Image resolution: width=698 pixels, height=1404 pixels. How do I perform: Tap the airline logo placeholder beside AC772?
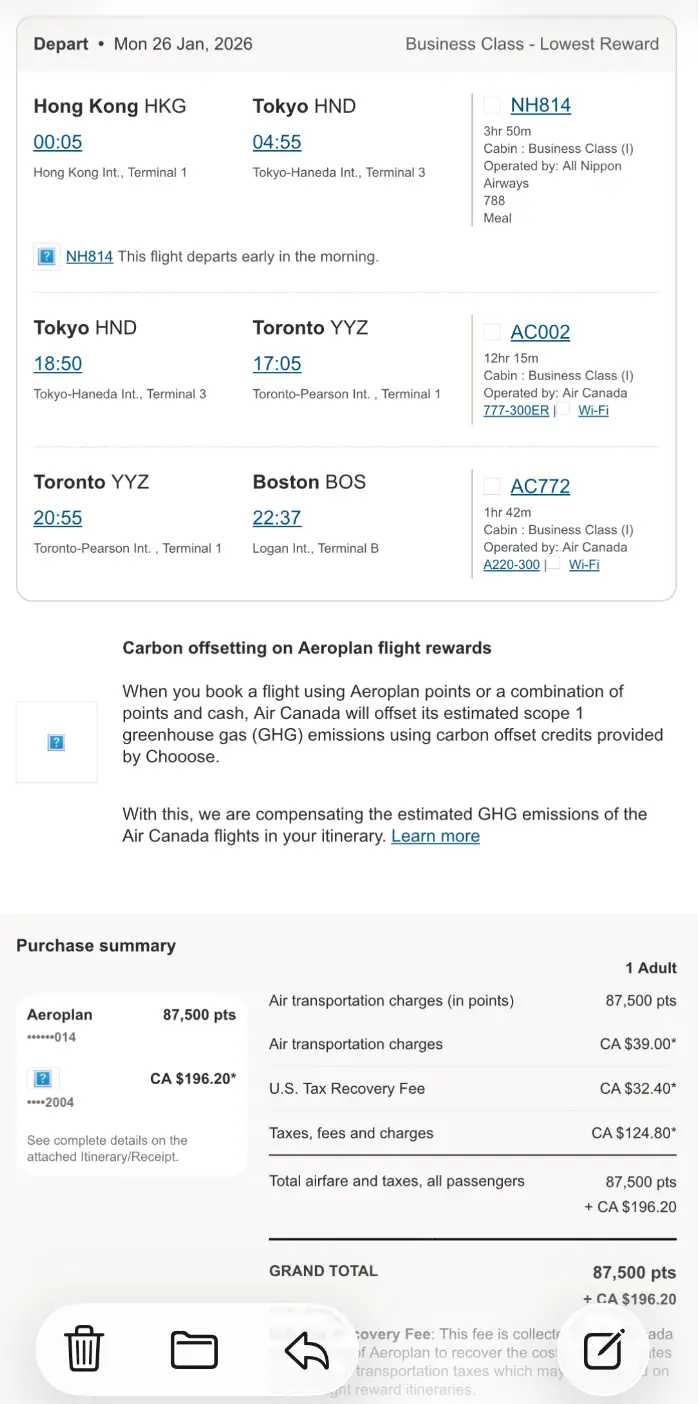coord(492,487)
